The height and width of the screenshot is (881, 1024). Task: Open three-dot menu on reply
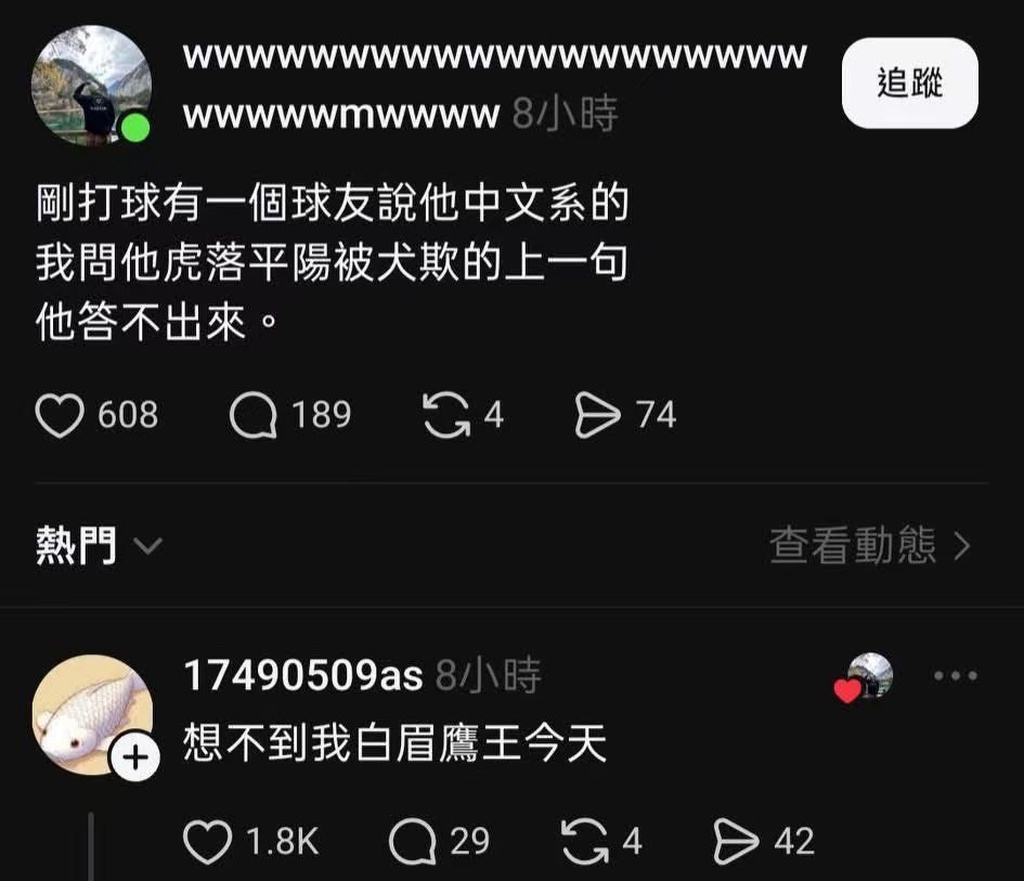[x=955, y=675]
